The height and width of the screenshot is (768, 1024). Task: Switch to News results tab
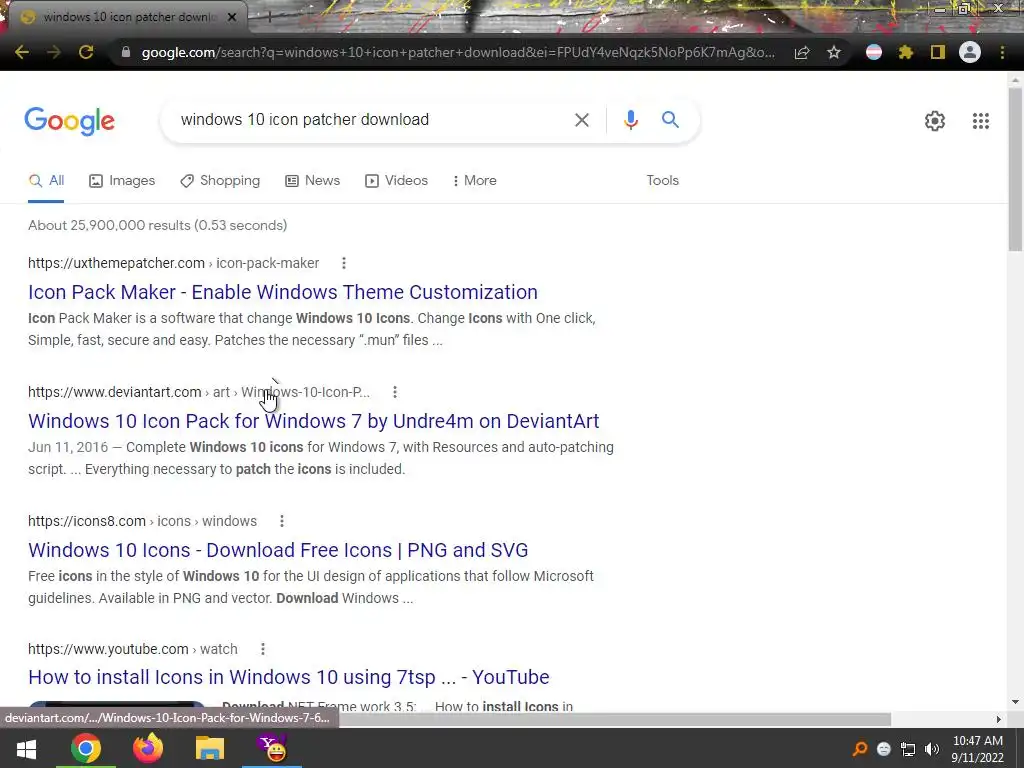pyautogui.click(x=313, y=181)
